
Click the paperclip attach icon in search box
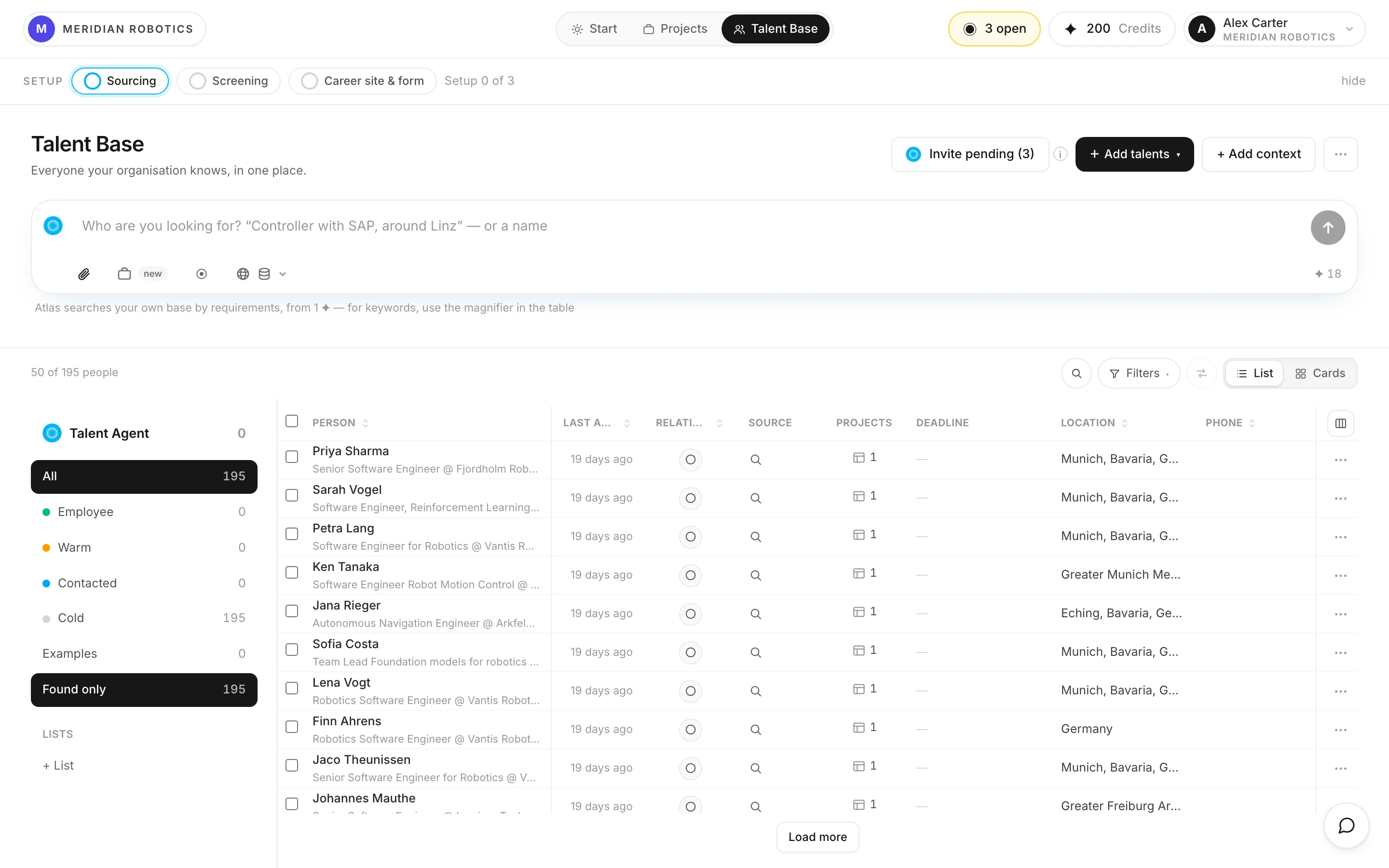84,274
